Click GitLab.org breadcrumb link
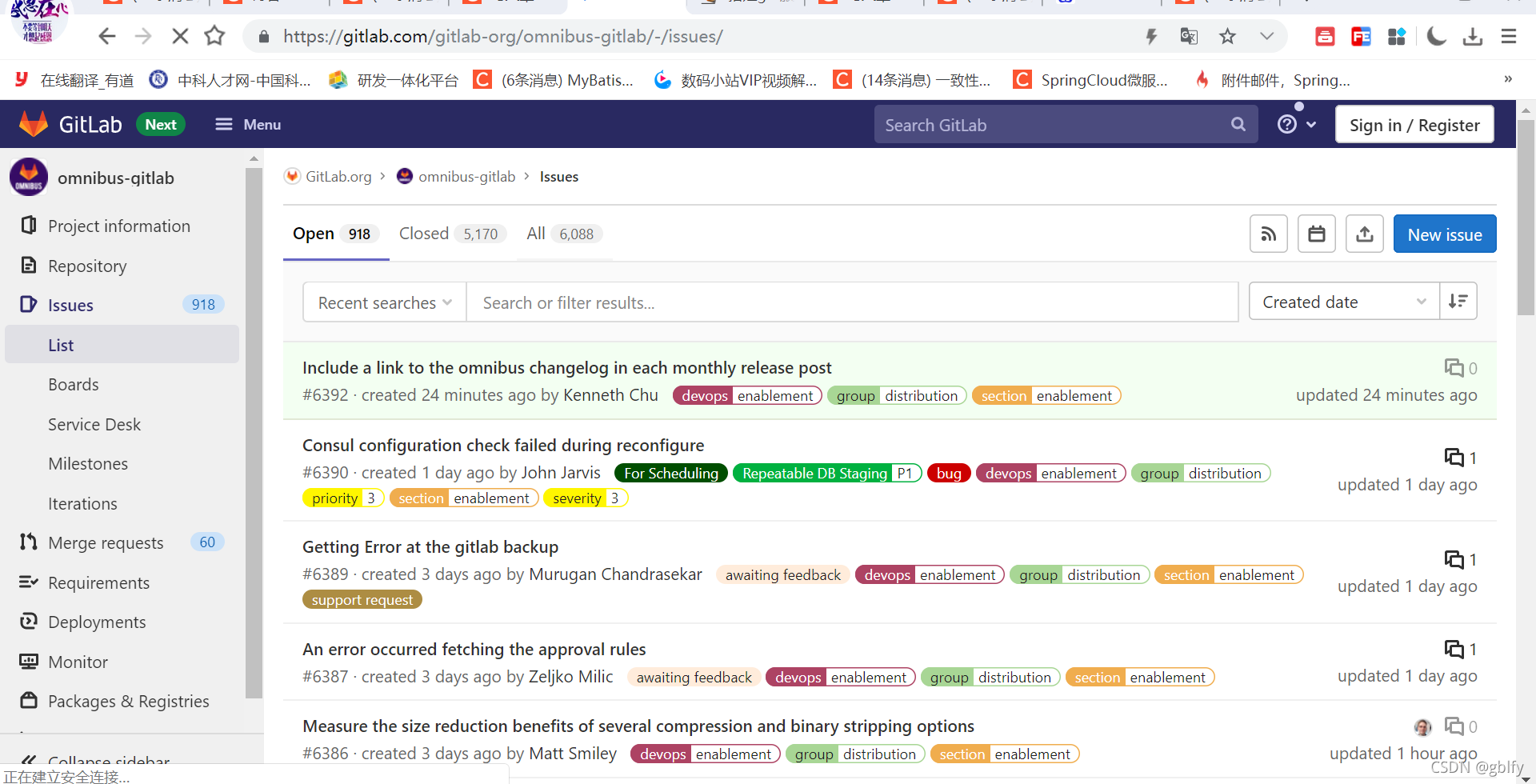1536x784 pixels. [x=338, y=176]
